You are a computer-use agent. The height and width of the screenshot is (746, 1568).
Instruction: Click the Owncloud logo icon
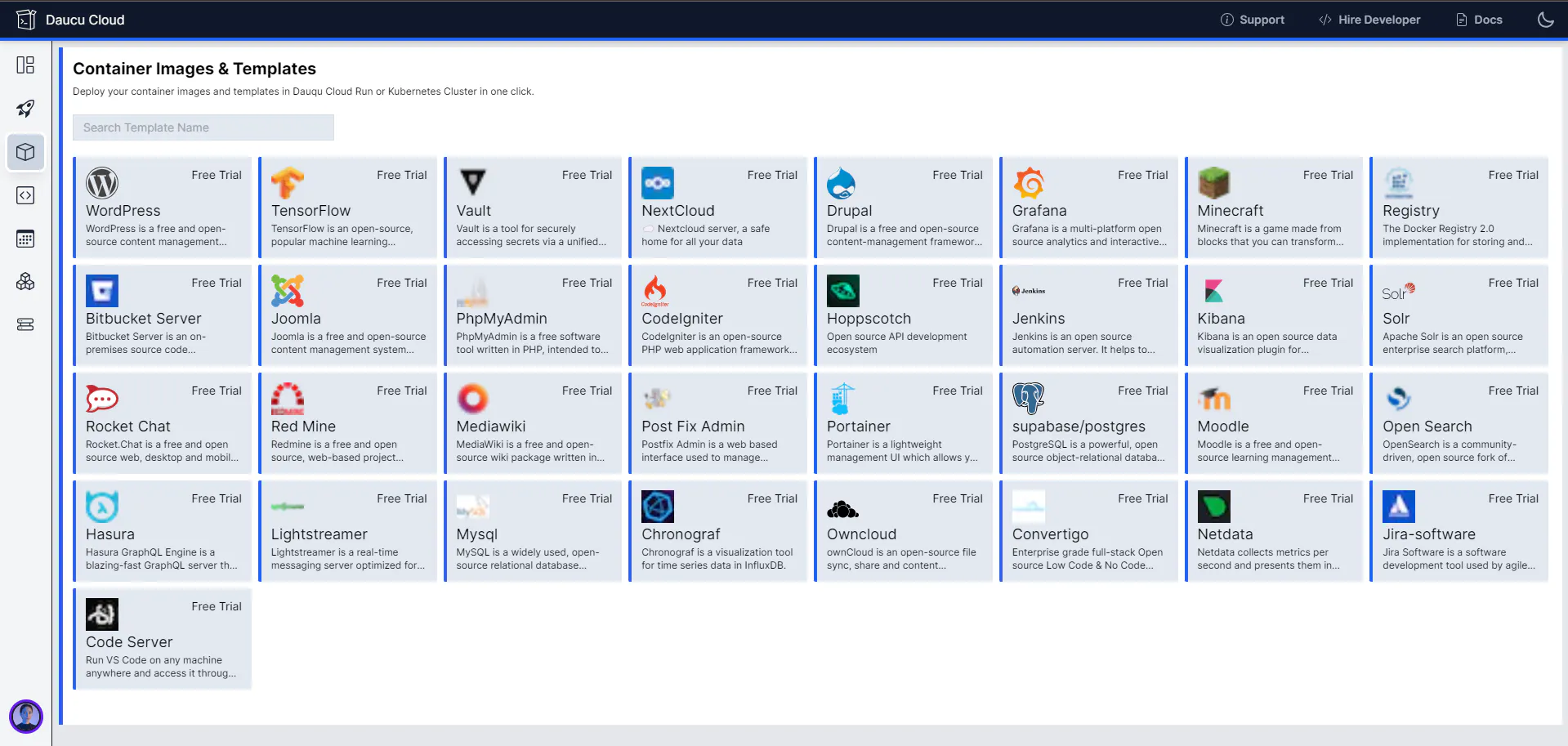pyautogui.click(x=843, y=510)
